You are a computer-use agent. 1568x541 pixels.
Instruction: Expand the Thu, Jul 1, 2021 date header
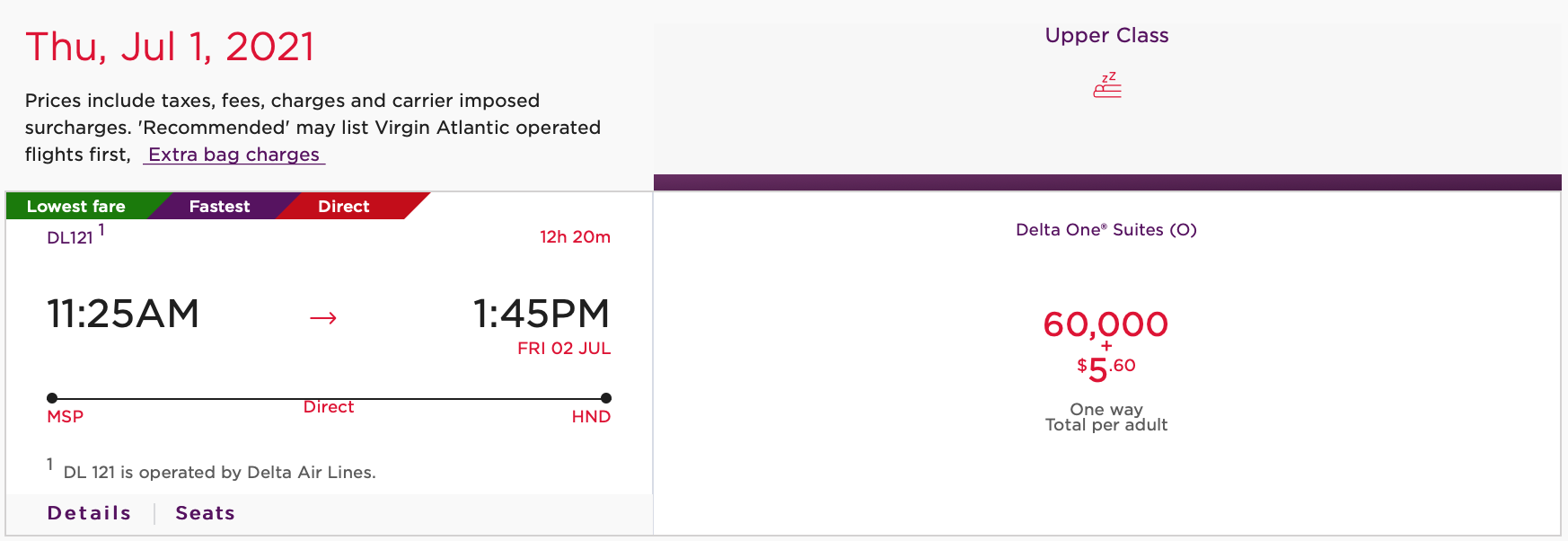coord(170,47)
